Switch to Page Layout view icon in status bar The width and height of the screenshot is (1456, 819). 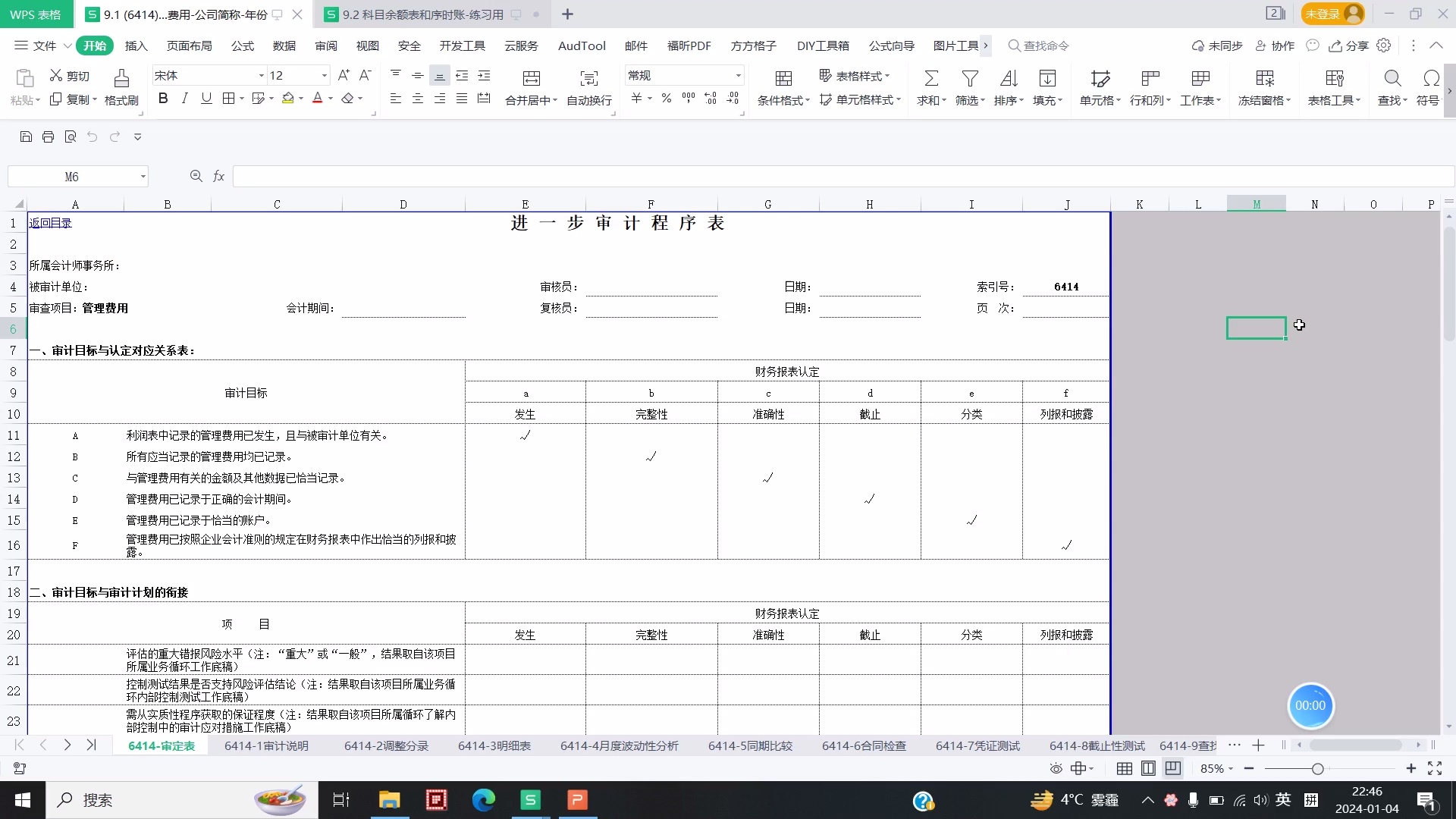1148,768
